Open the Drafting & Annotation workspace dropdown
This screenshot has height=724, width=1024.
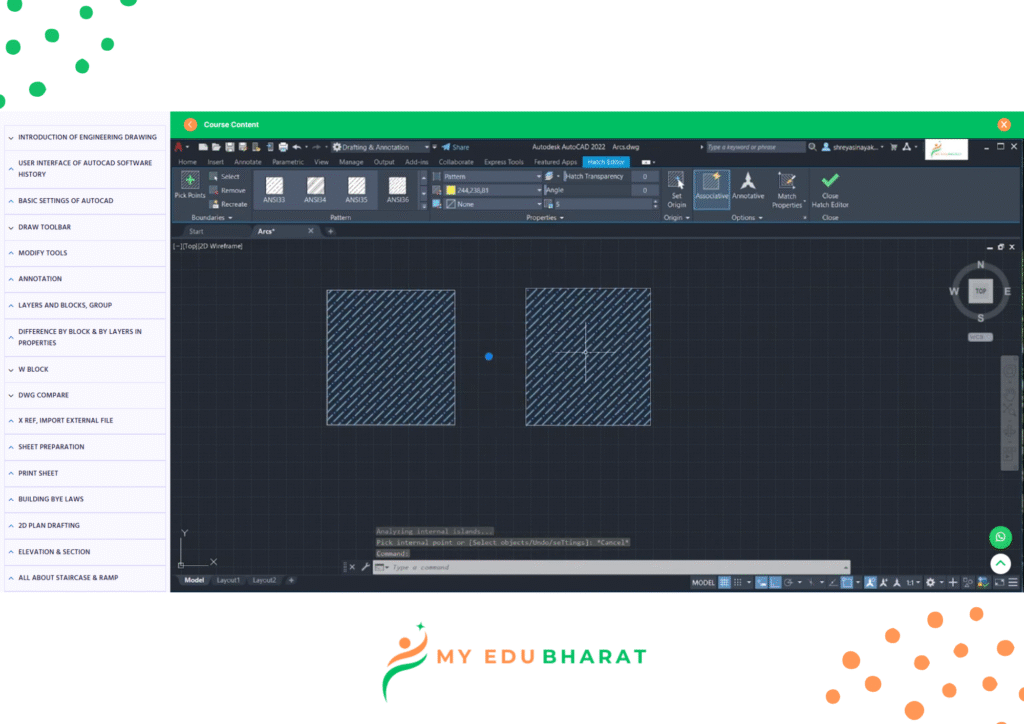[x=384, y=147]
